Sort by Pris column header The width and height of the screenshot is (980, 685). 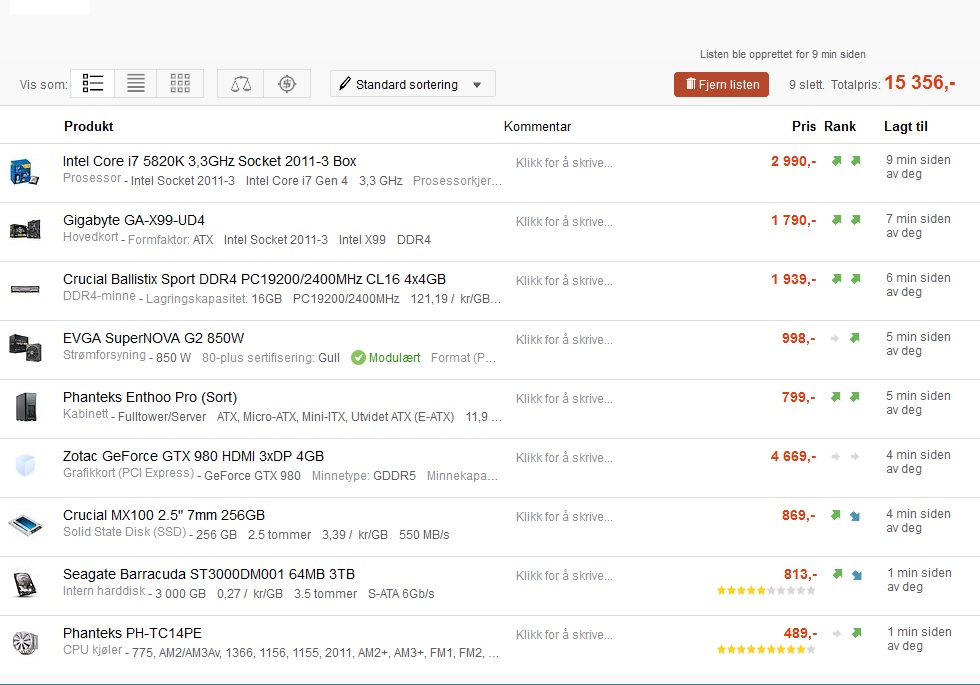point(804,126)
